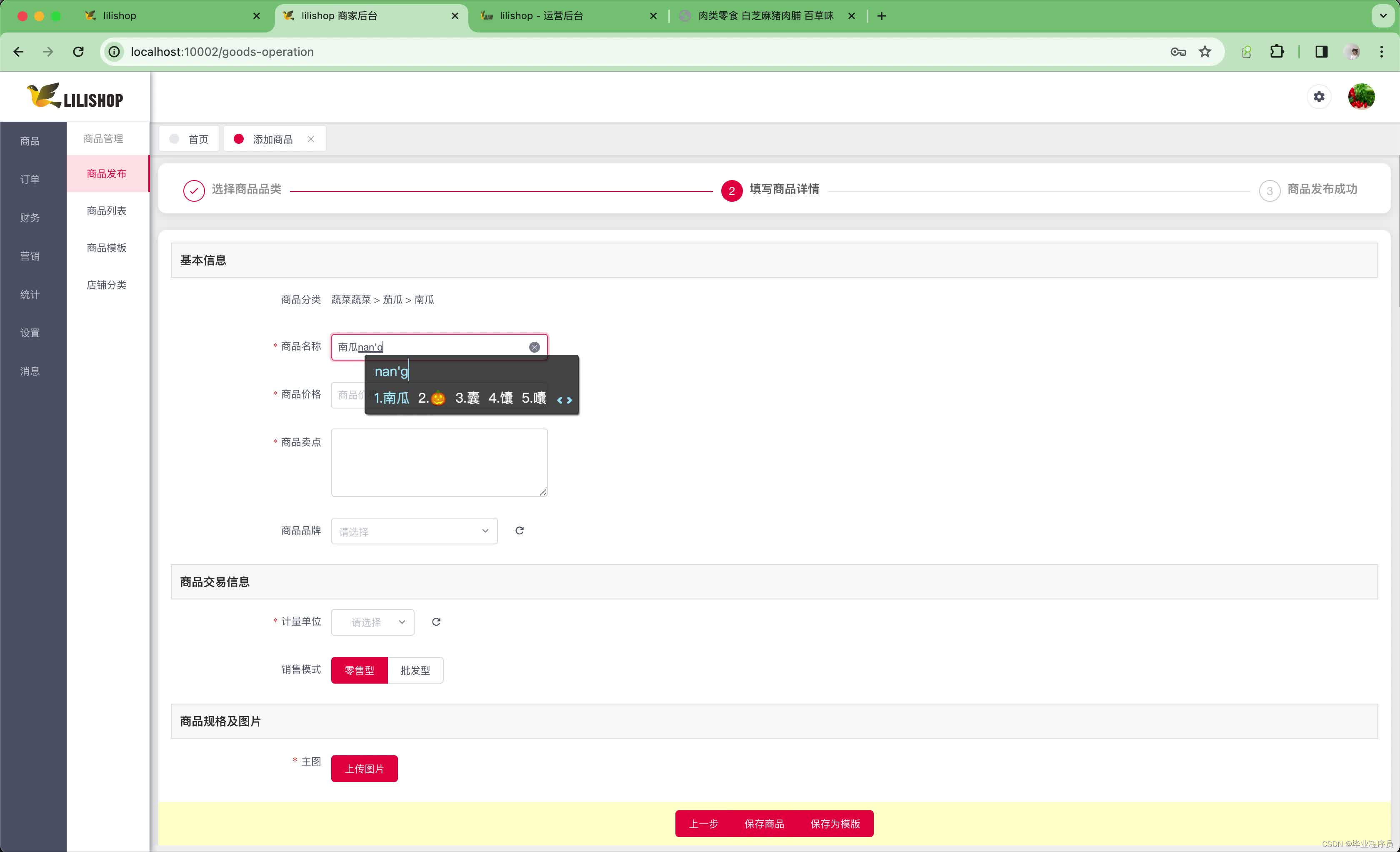Image resolution: width=1400 pixels, height=852 pixels.
Task: Open 设置 in left sidebar
Action: pos(30,333)
